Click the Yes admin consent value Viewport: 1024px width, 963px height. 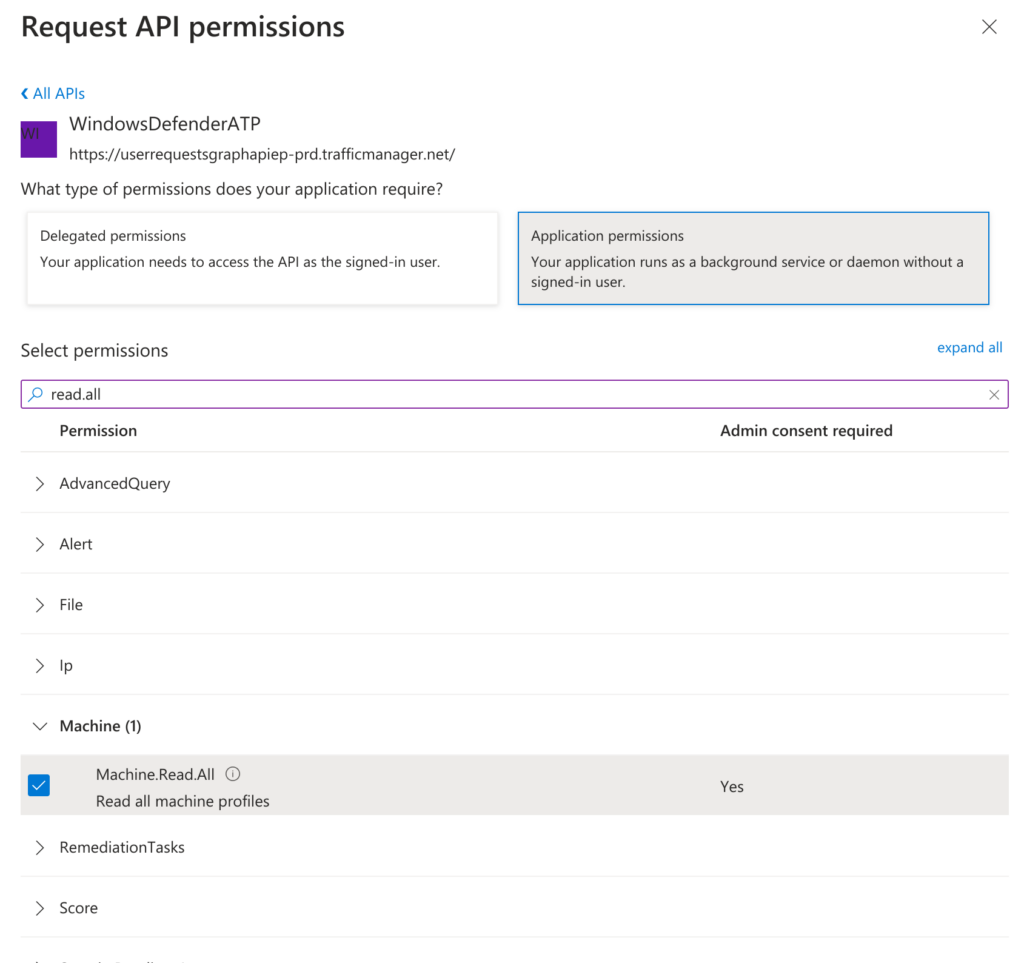[732, 787]
